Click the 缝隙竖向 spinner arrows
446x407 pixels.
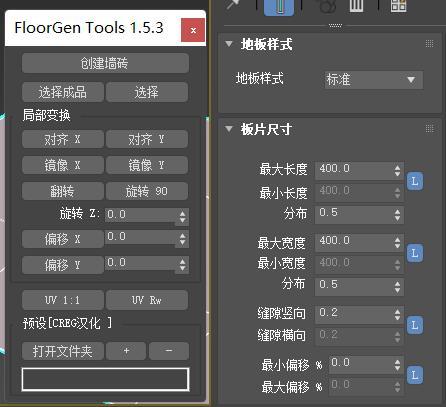(x=397, y=315)
